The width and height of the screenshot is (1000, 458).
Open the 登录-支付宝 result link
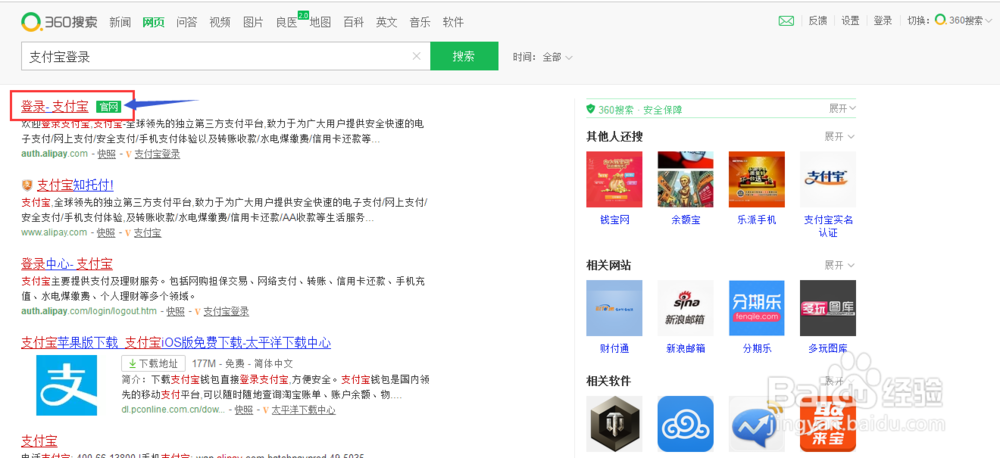click(x=55, y=107)
